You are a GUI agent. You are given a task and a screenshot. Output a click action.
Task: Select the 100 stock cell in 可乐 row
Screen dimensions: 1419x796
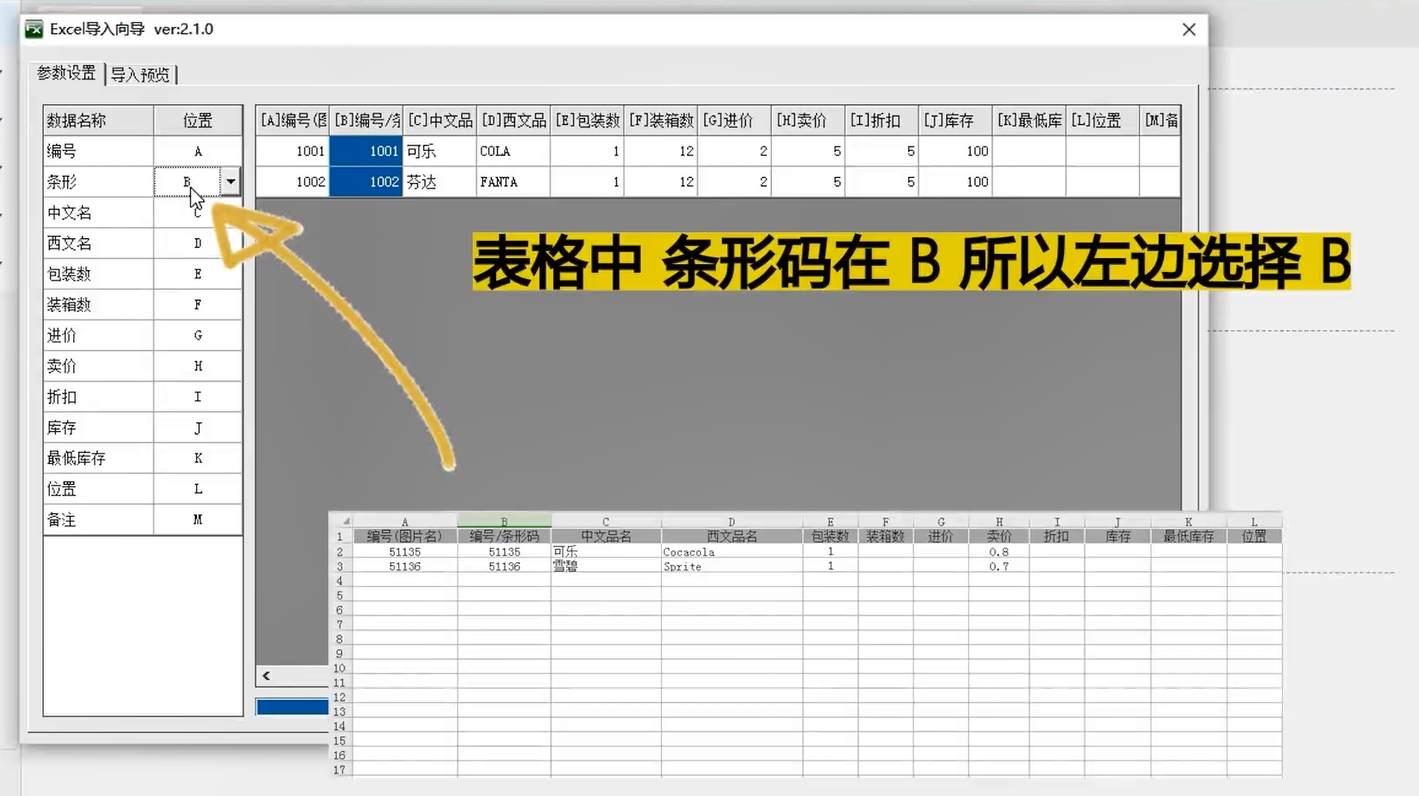pos(955,151)
